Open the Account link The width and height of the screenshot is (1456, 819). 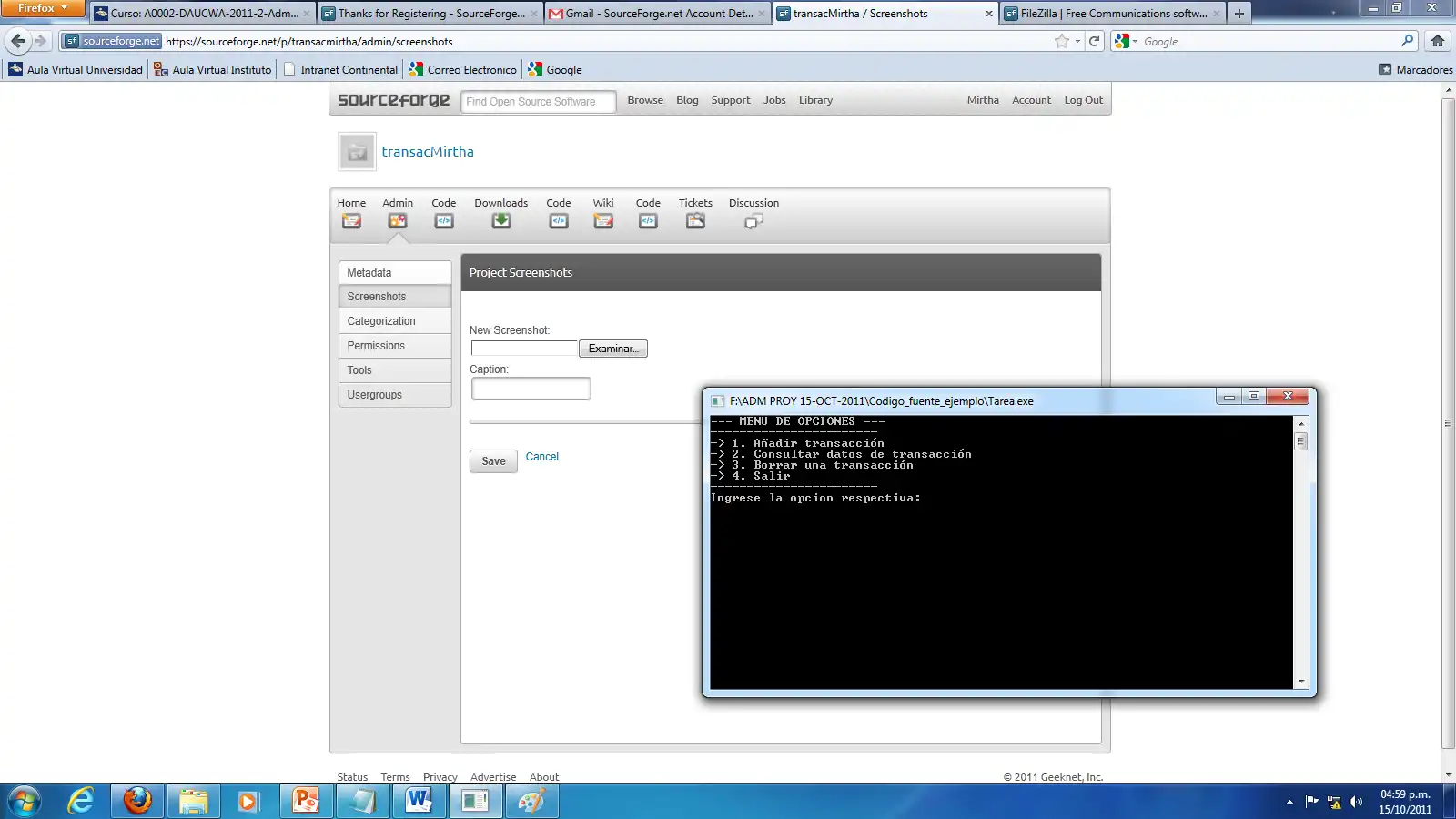coord(1031,100)
